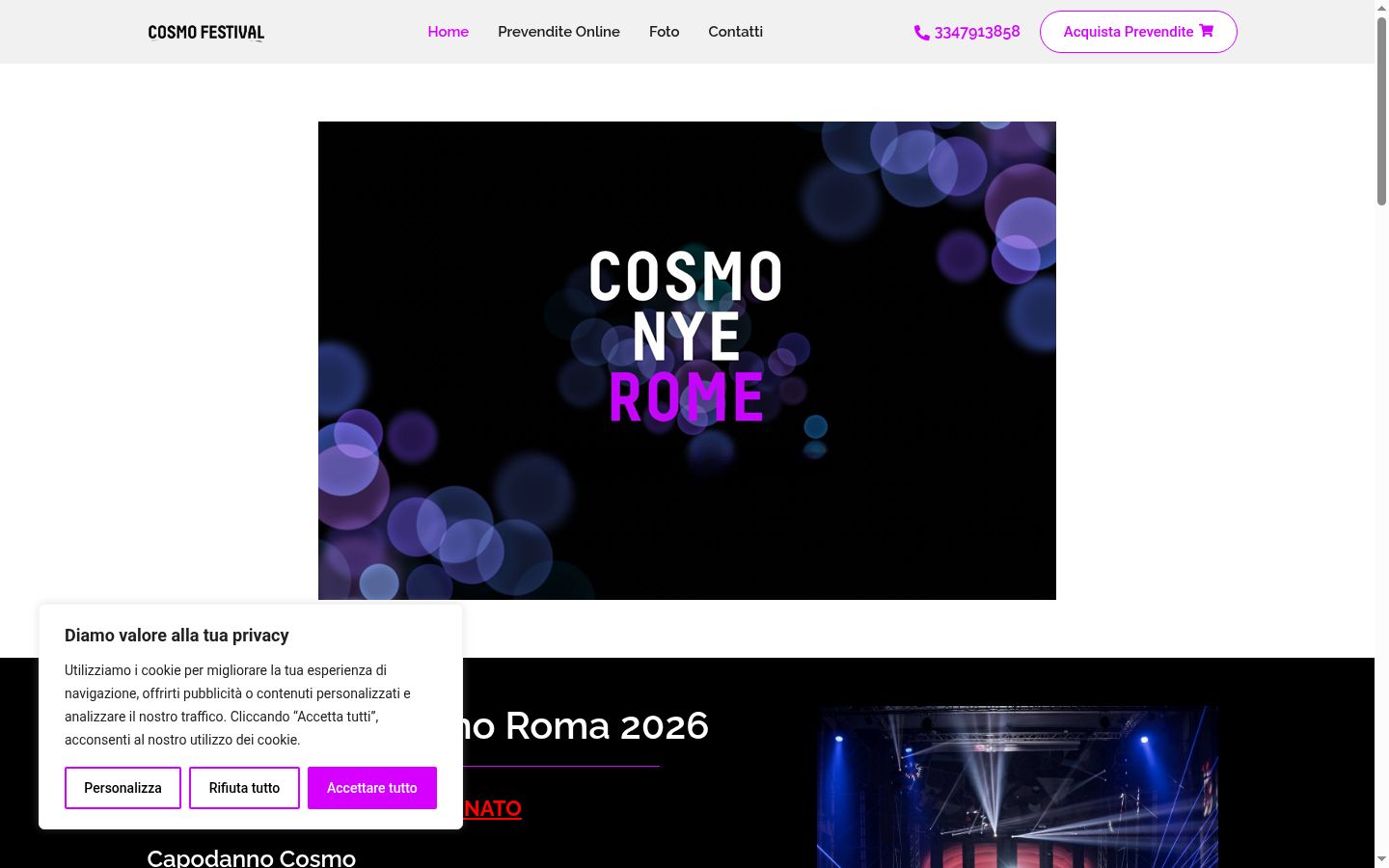1389x868 pixels.
Task: Click the scrollbar up arrow
Action: (1381, 8)
